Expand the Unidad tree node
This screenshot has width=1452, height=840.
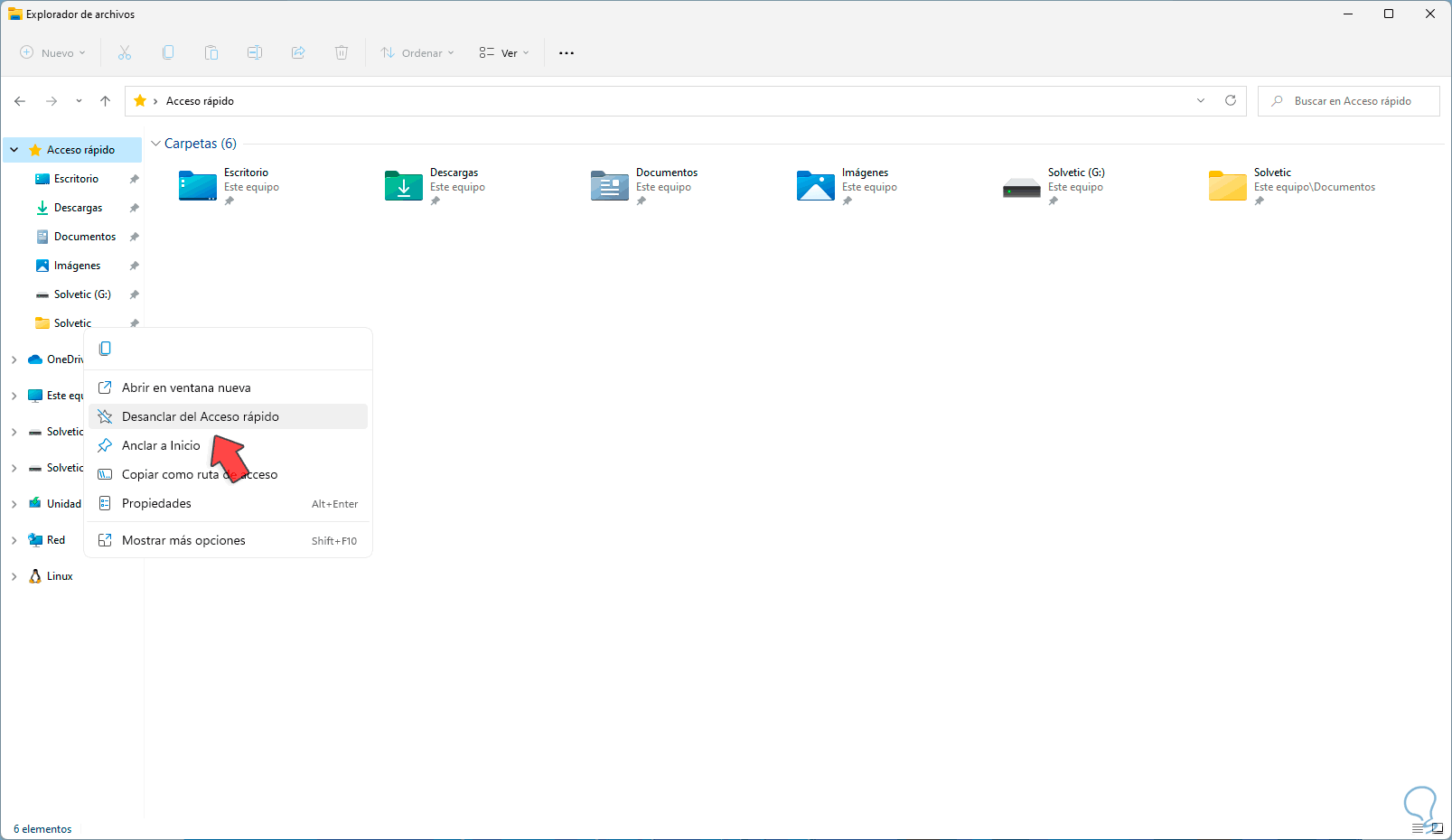(14, 504)
